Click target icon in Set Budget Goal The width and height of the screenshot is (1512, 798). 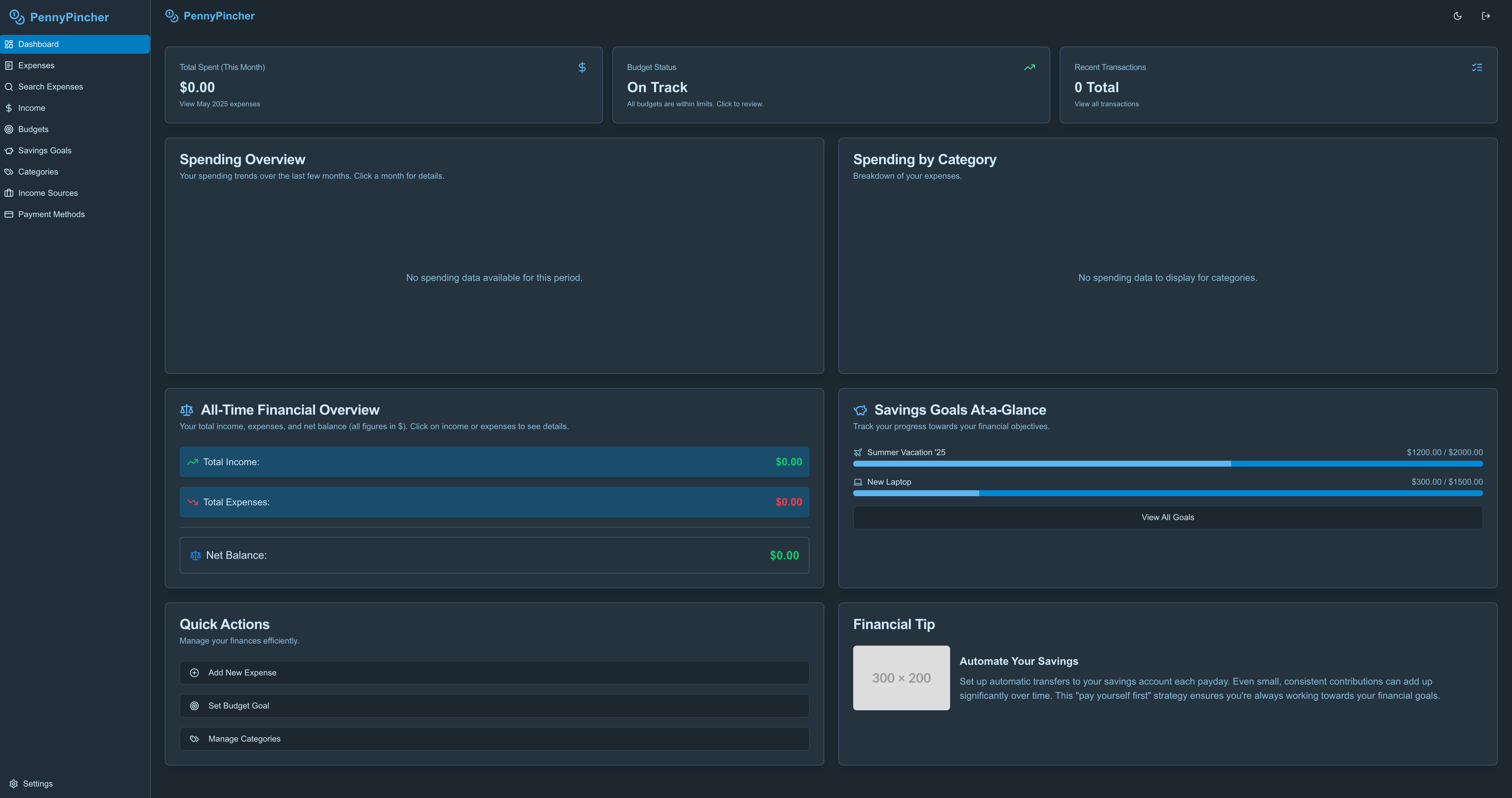[194, 706]
